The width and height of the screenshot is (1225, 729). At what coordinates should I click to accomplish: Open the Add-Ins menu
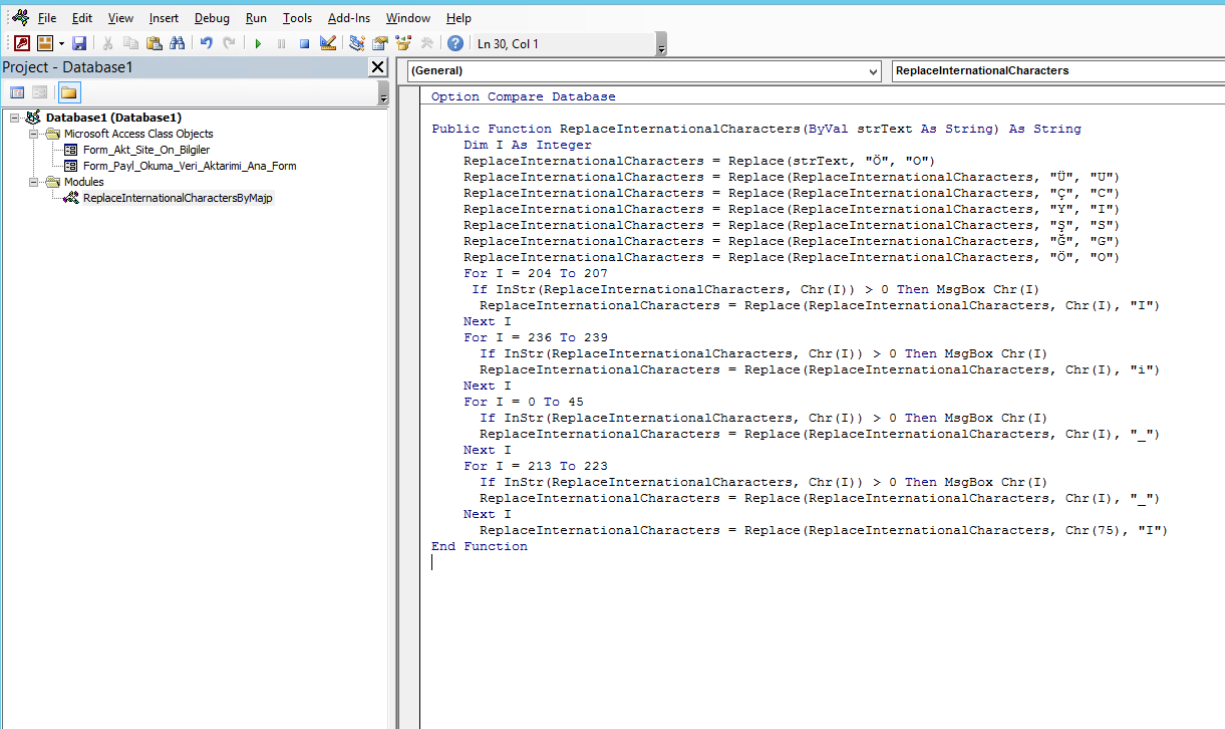point(348,18)
